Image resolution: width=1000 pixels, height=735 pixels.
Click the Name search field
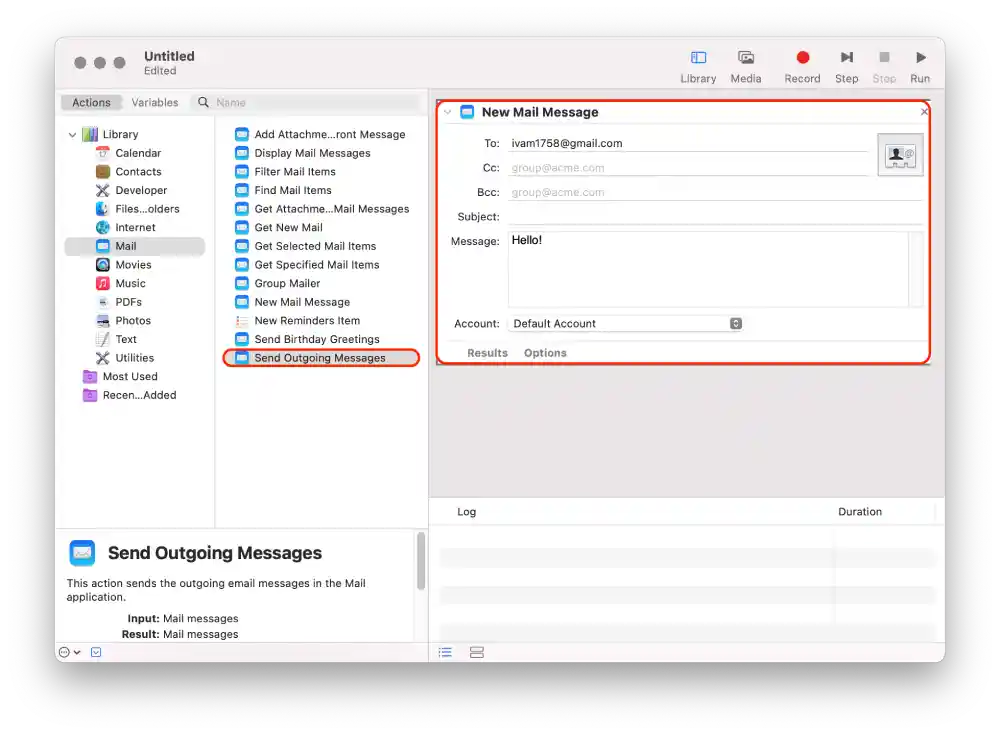306,102
